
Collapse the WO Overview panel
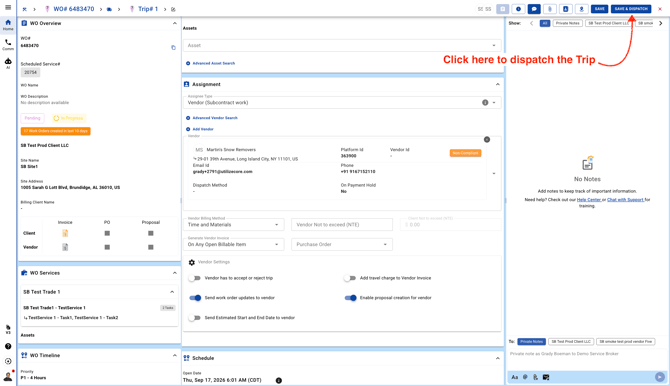[174, 23]
